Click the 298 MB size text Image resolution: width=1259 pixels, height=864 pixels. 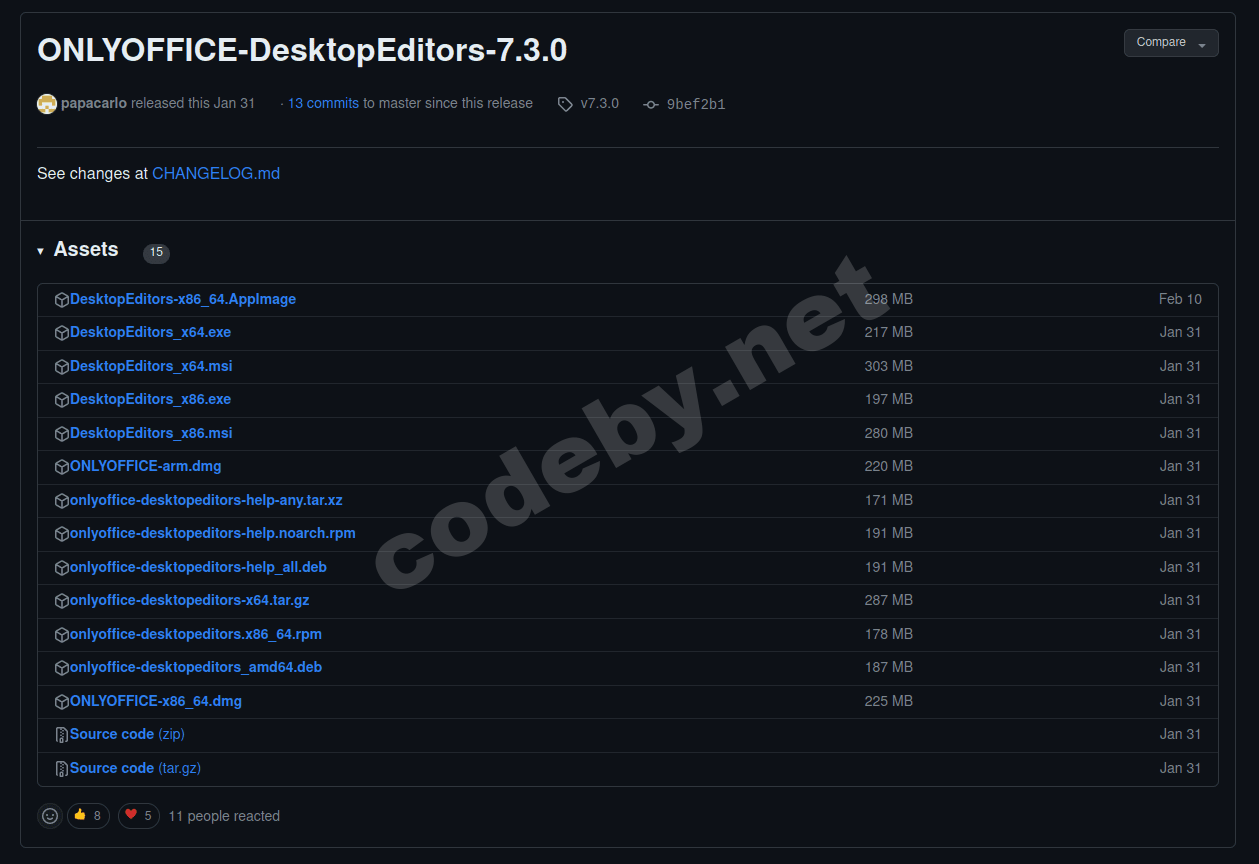click(x=889, y=299)
